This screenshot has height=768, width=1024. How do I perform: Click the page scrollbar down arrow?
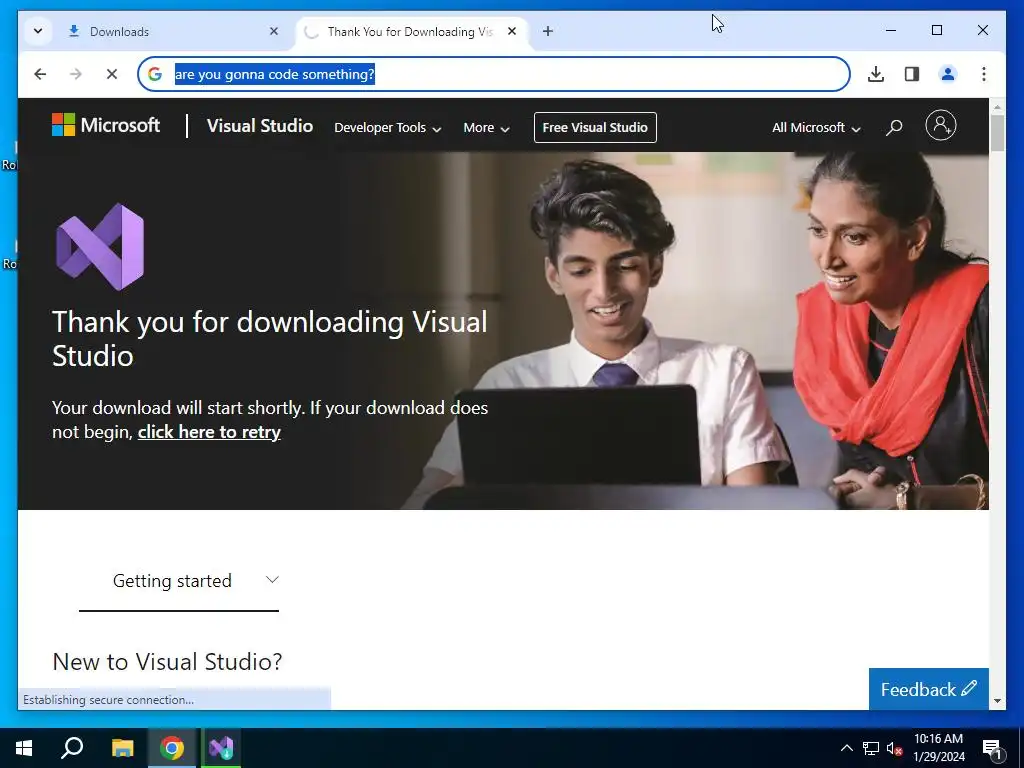coord(997,701)
